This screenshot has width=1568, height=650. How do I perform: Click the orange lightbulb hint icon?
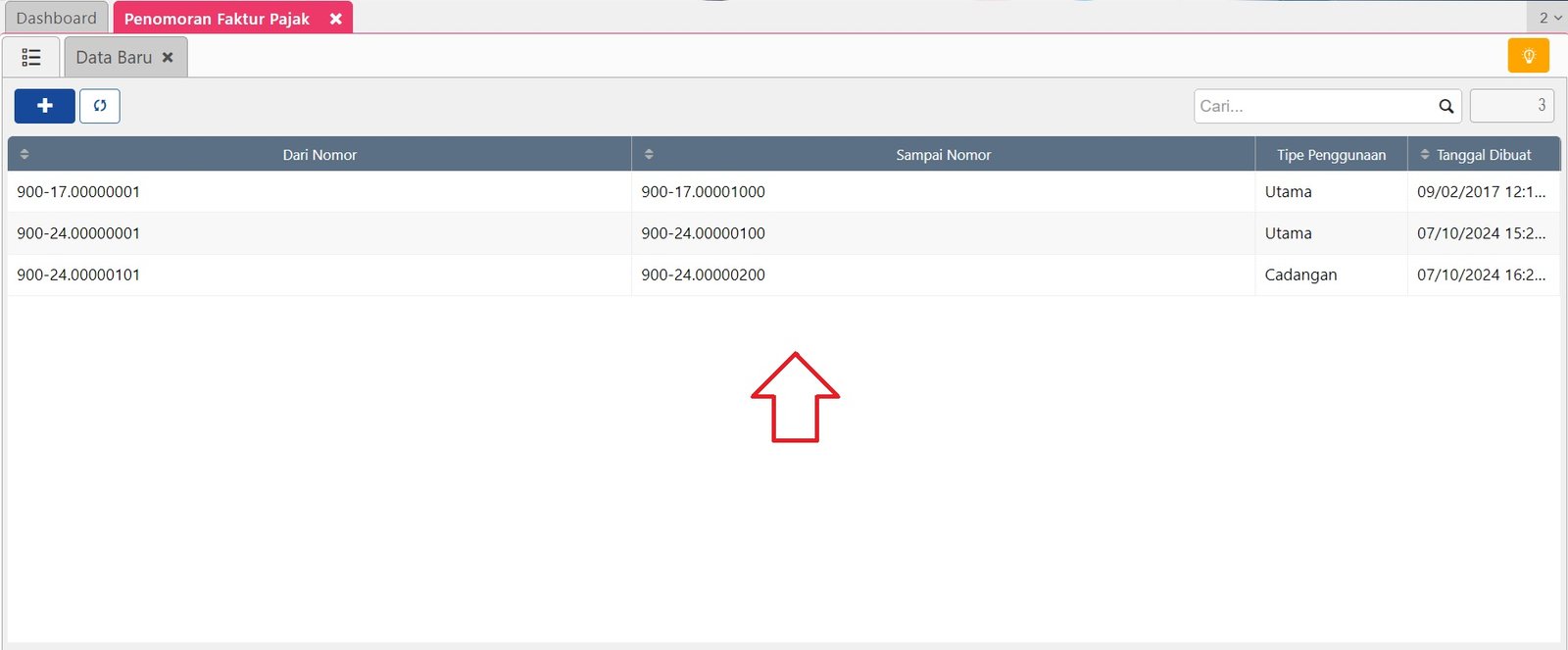1528,56
